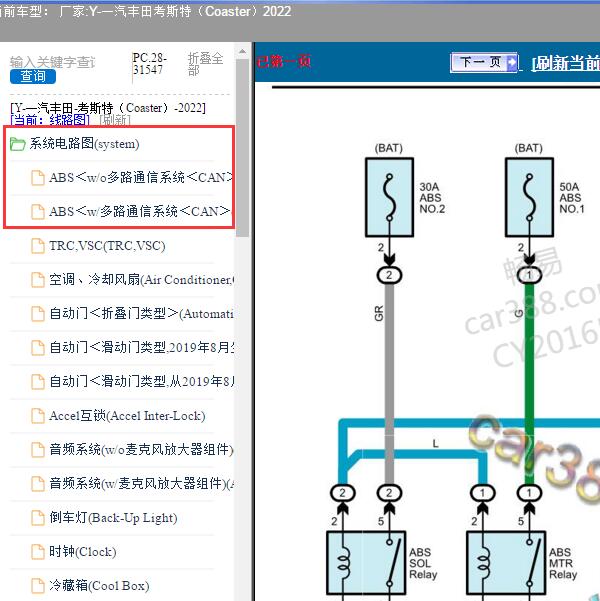
Task: Click document icon beside 倒车灯
Action: point(38,518)
